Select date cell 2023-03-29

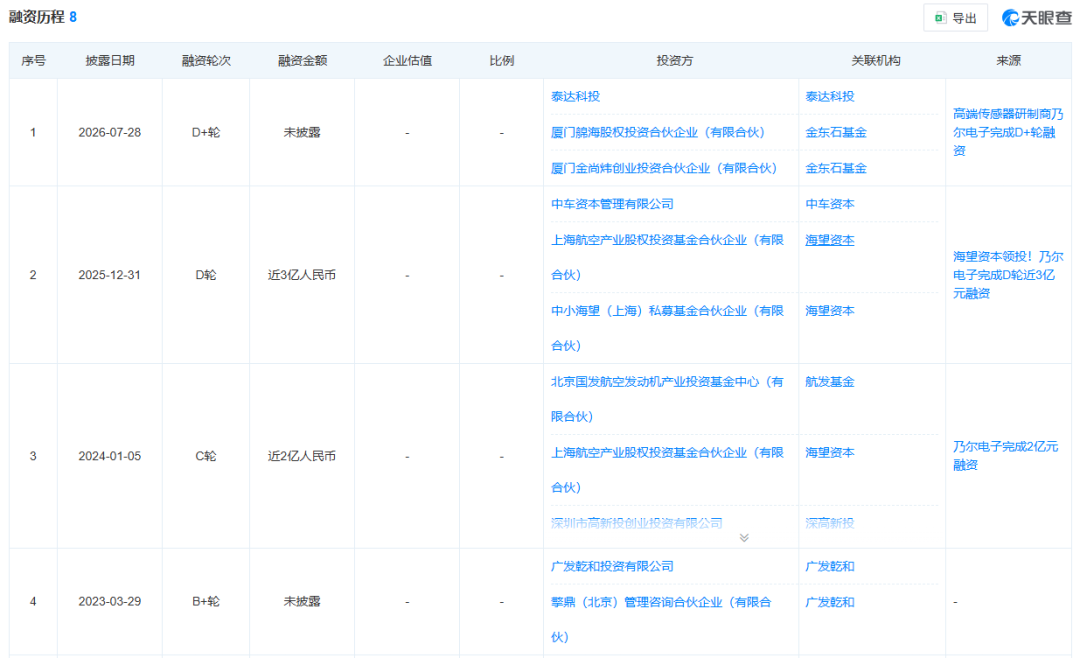pos(110,602)
